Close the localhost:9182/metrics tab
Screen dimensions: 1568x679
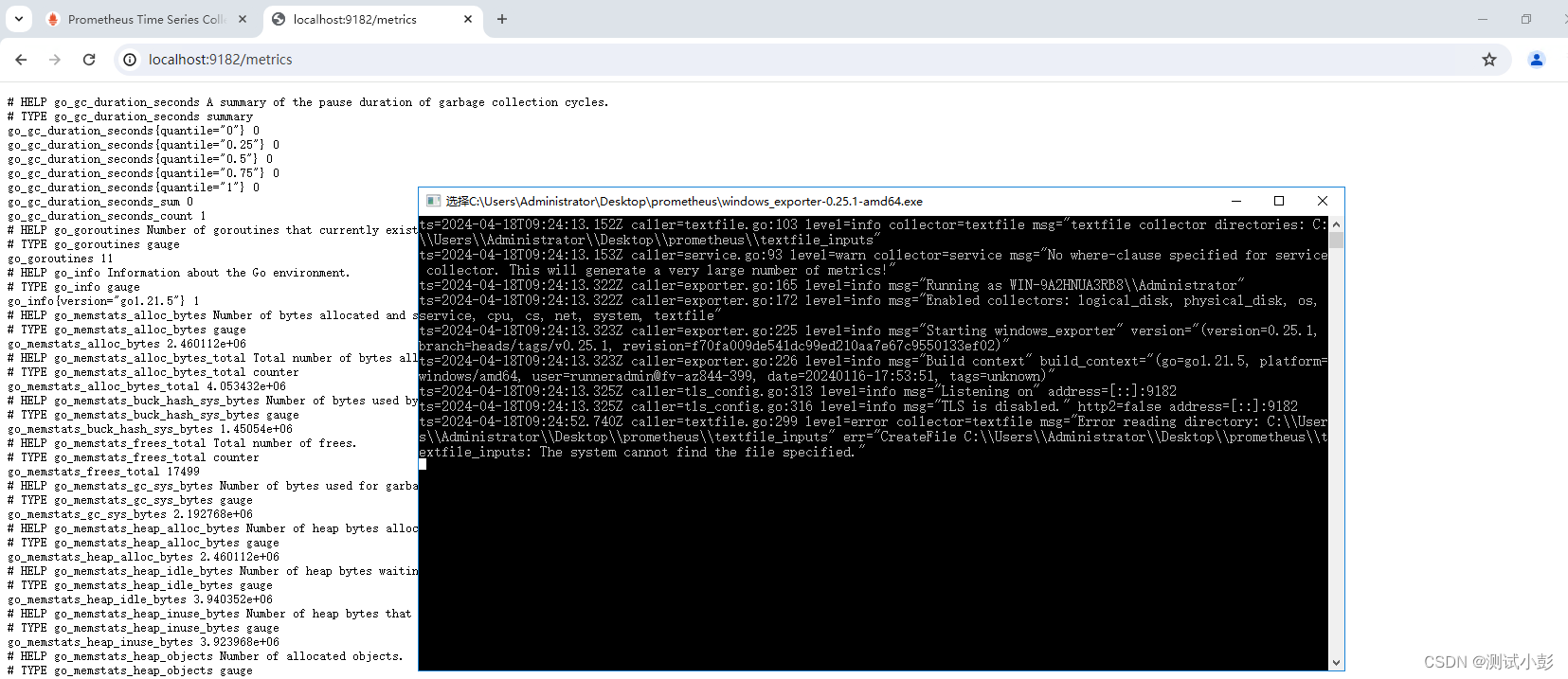(468, 19)
